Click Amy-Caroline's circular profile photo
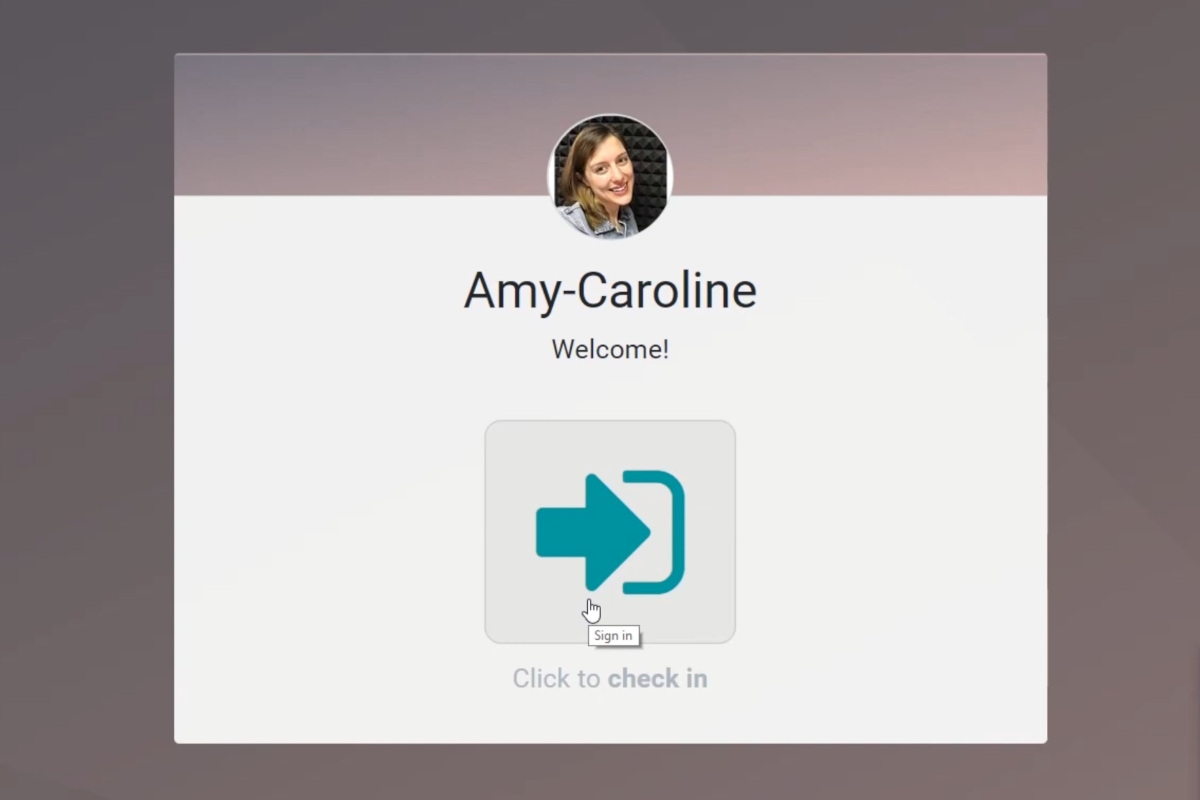Viewport: 1200px width, 800px height. coord(610,176)
